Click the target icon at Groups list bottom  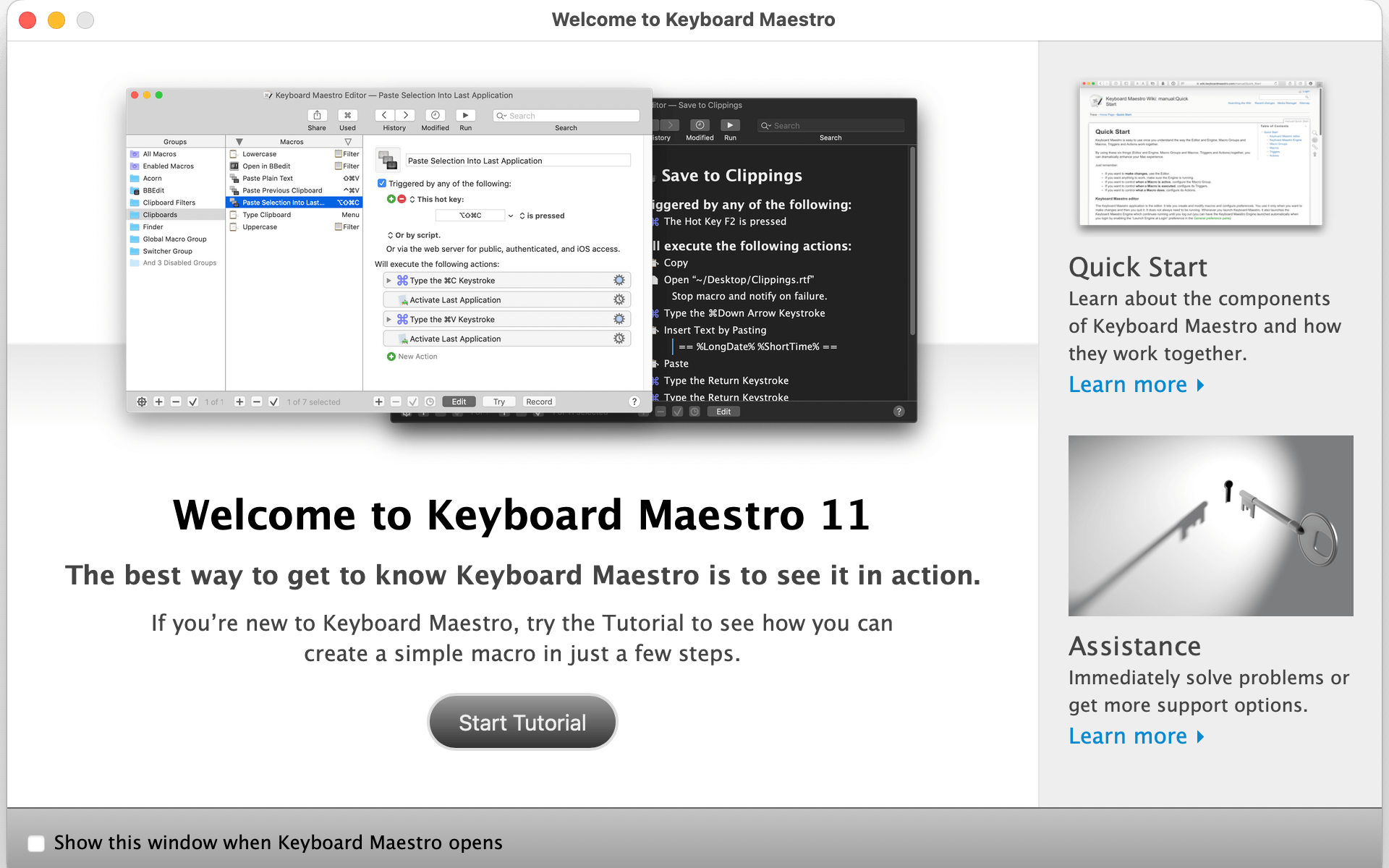pos(142,402)
